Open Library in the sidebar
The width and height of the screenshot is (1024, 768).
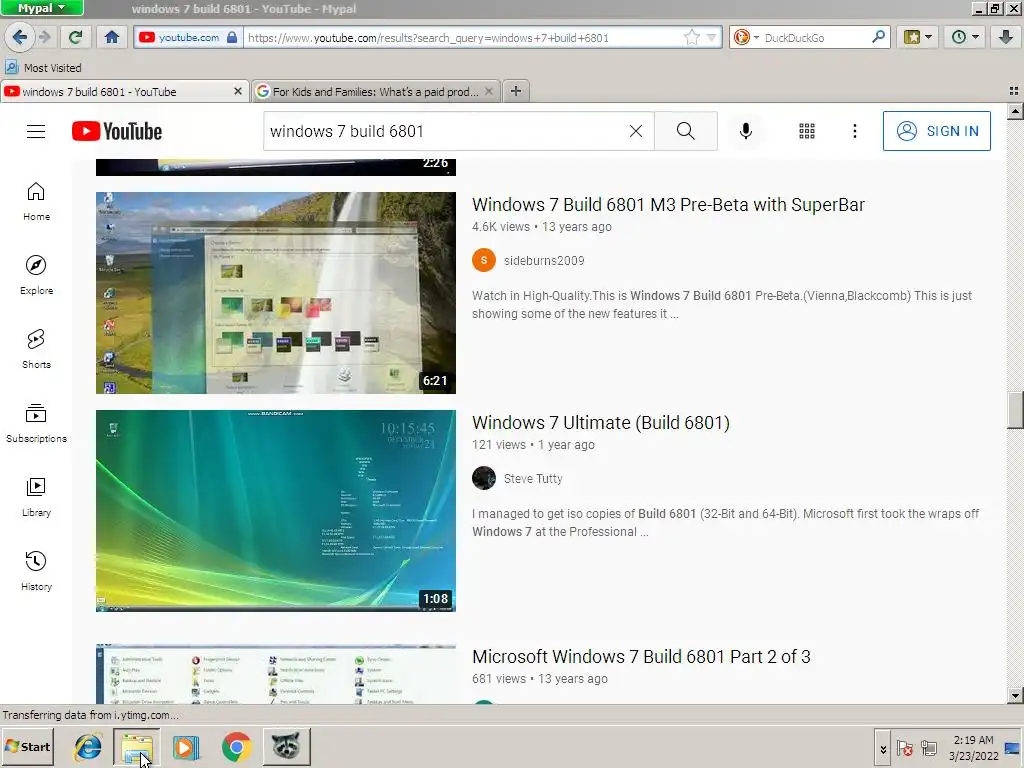coord(37,497)
